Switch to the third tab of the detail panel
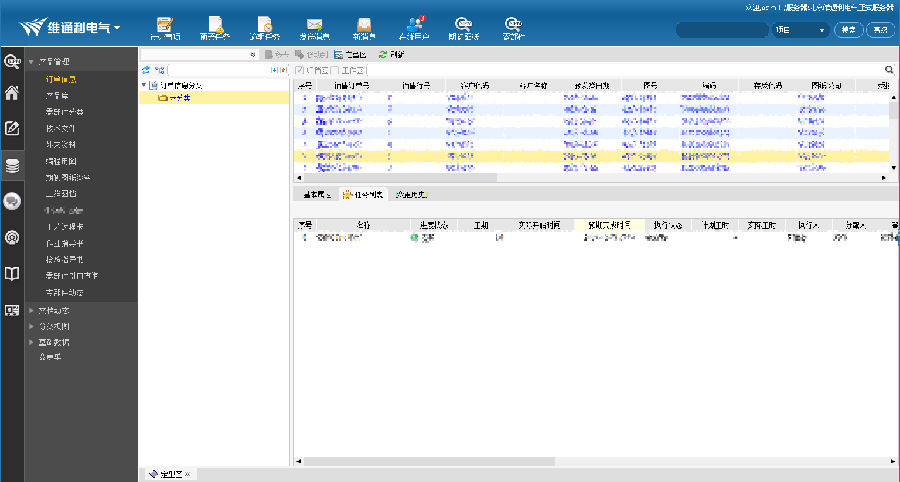The width and height of the screenshot is (900, 482). tap(410, 194)
